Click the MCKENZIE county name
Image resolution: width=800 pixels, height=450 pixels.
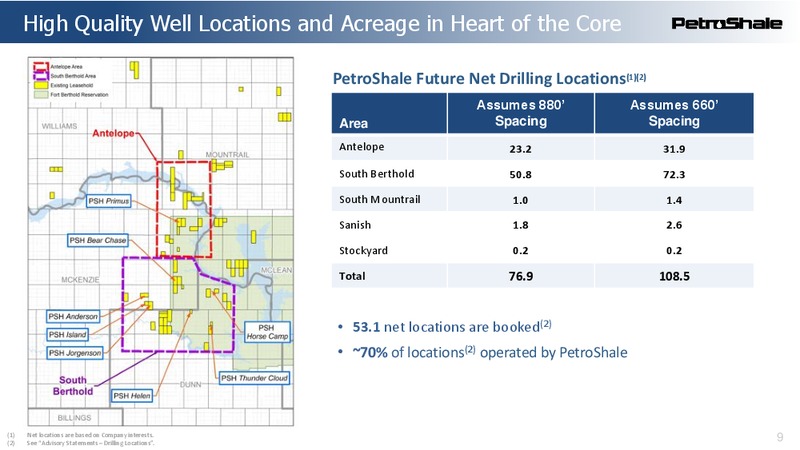tap(80, 280)
